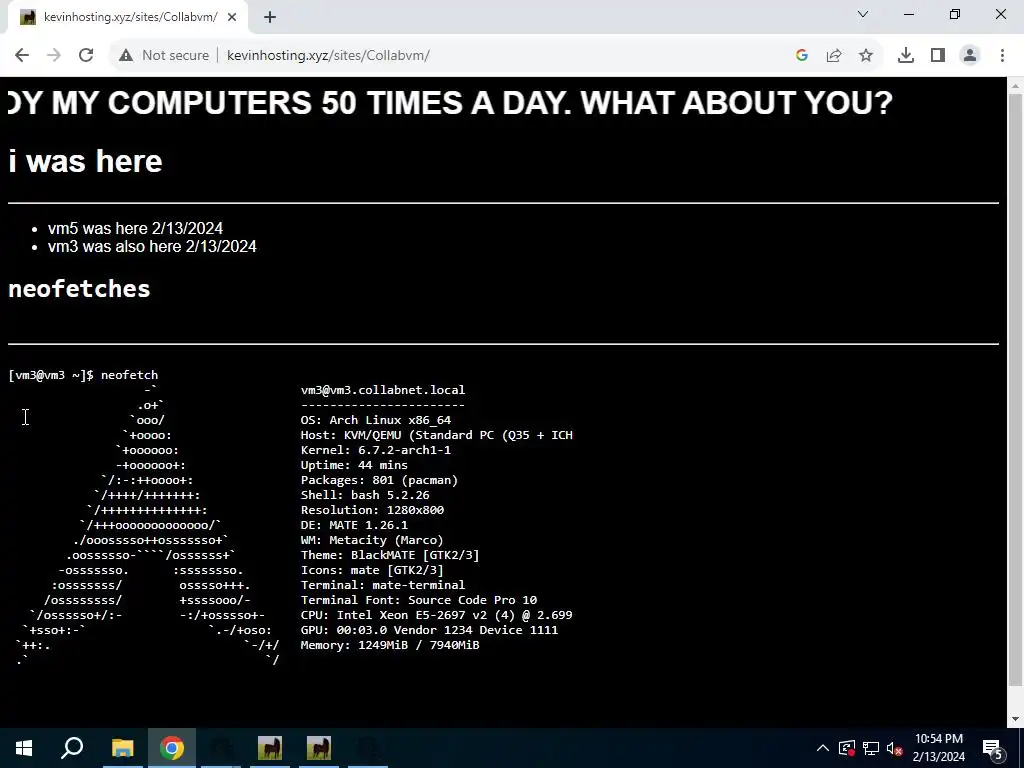Click the Chrome taskbar icon
Viewport: 1024px width, 768px height.
172,748
